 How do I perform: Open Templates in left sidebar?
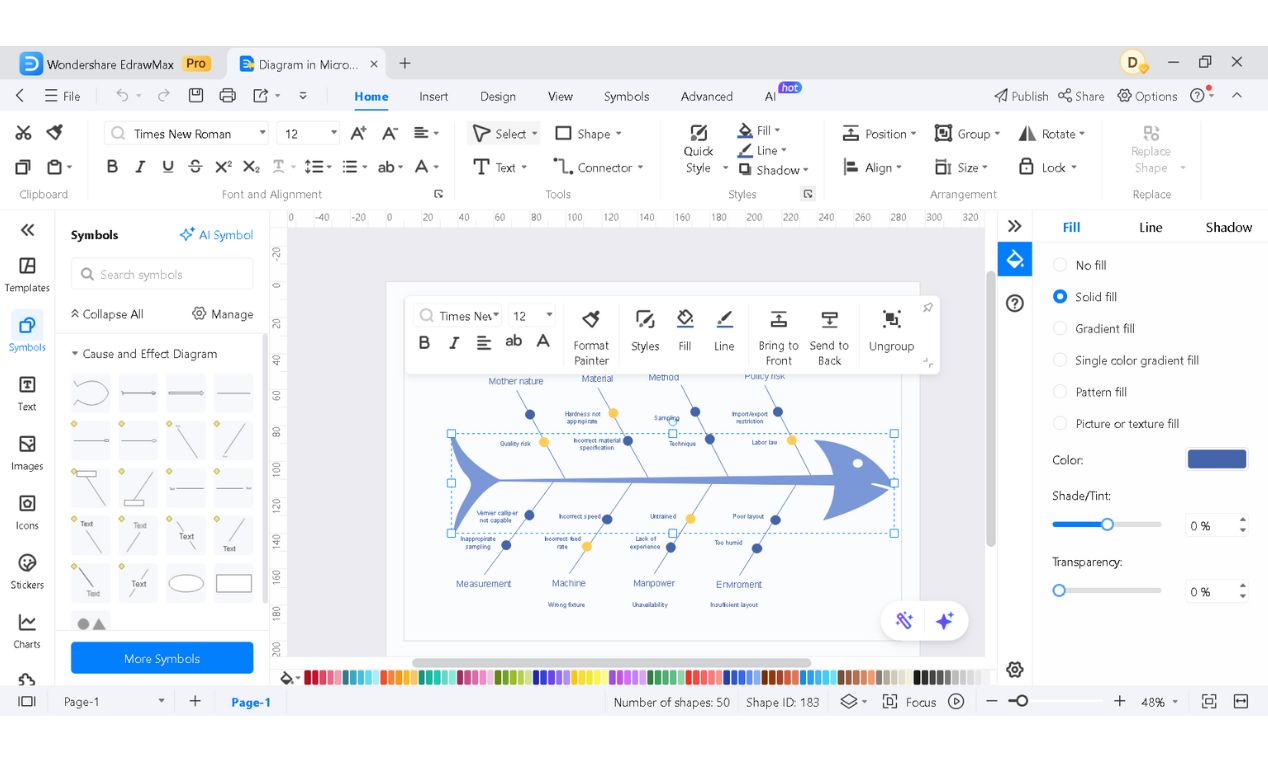(x=27, y=274)
